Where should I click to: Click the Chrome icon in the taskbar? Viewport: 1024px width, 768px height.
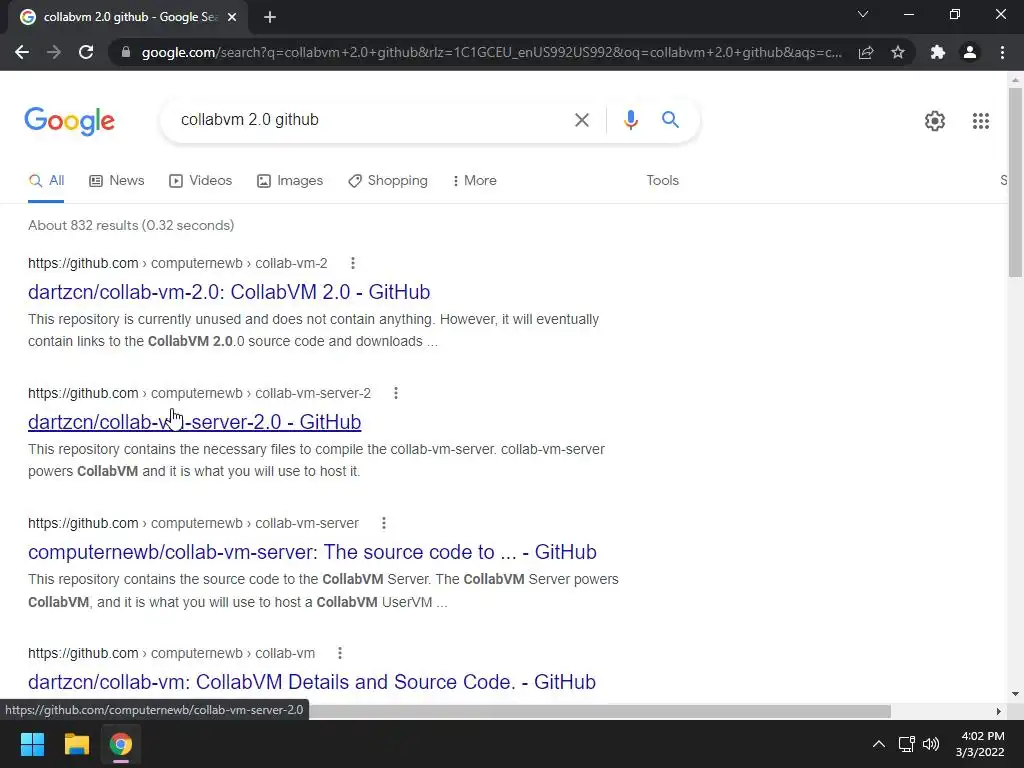coord(121,744)
